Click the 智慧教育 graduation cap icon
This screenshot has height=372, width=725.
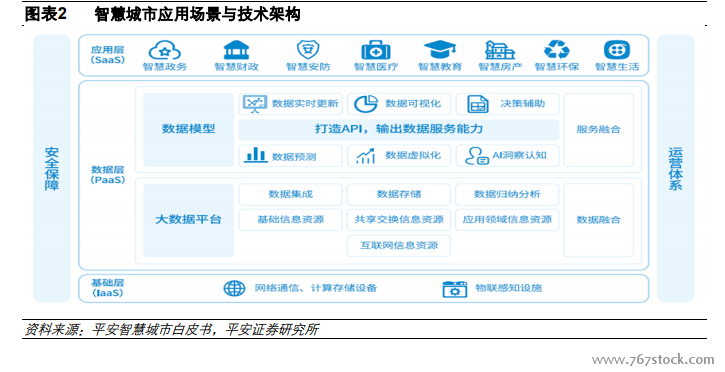440,50
